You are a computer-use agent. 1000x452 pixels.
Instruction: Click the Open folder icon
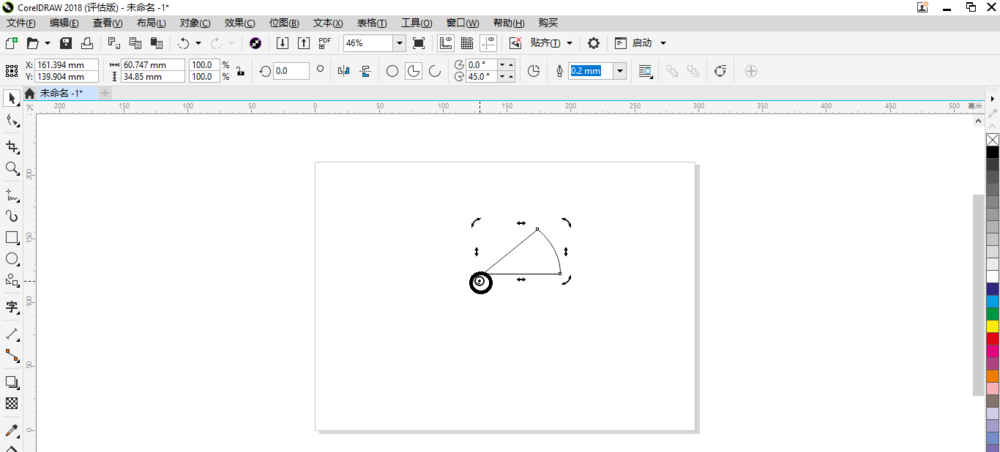33,43
